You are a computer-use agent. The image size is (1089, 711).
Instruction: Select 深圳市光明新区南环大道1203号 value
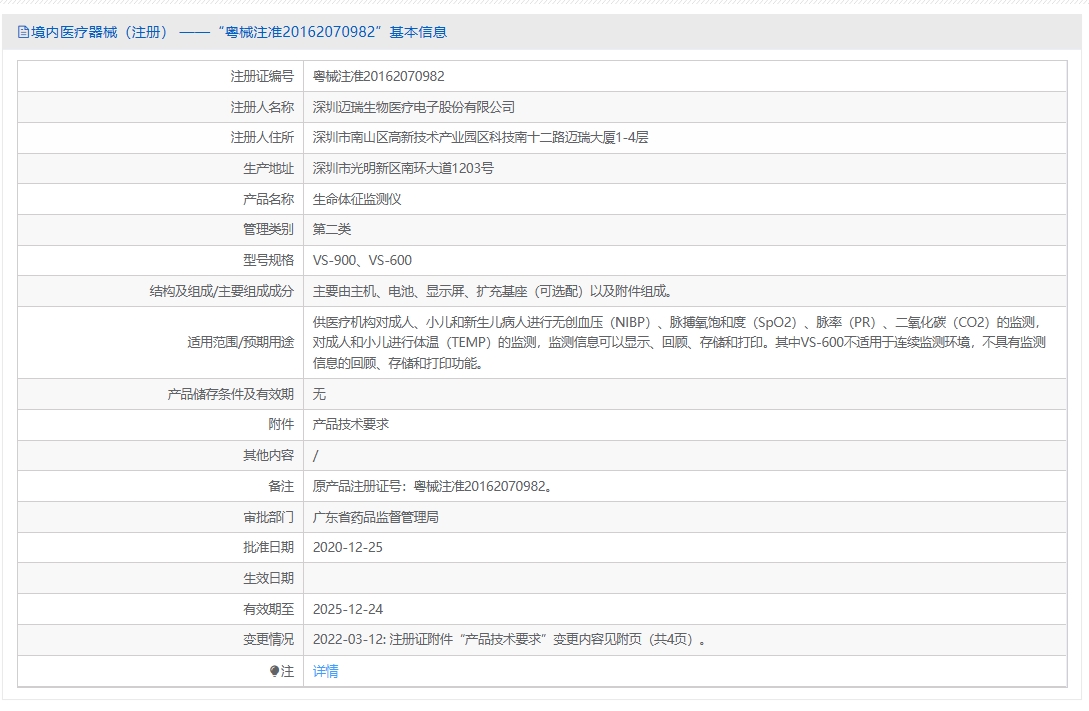(403, 168)
